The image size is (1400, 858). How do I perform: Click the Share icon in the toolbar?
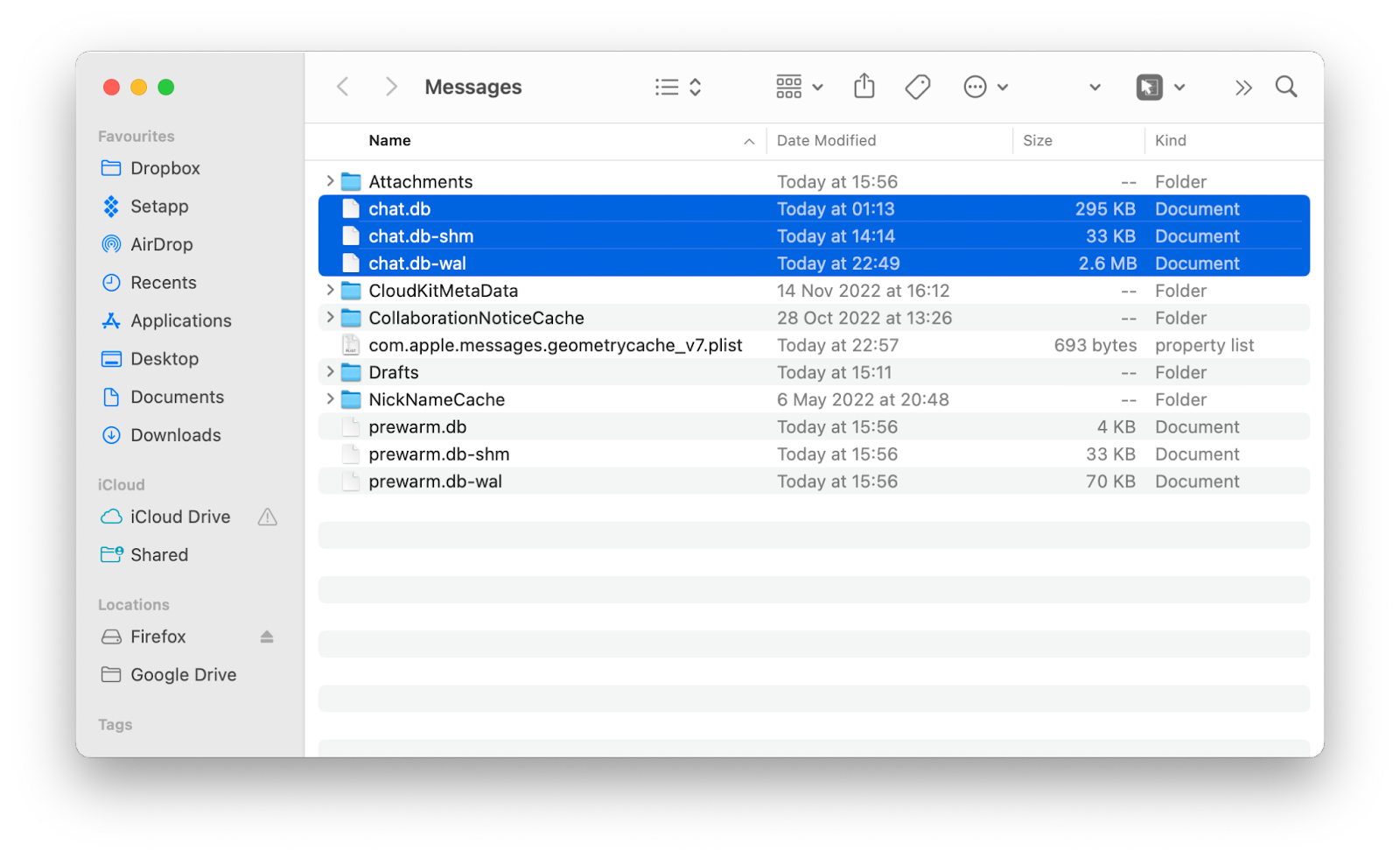tap(864, 86)
